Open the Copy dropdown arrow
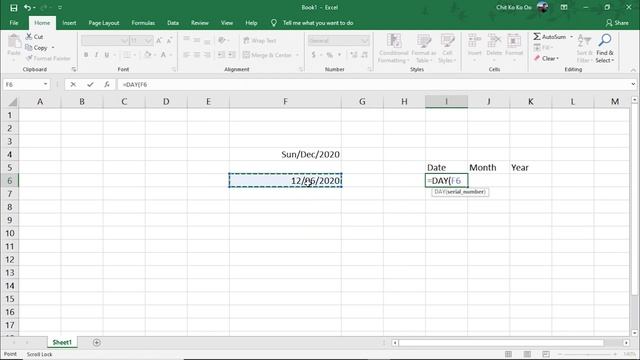640x360 pixels. click(x=53, y=48)
